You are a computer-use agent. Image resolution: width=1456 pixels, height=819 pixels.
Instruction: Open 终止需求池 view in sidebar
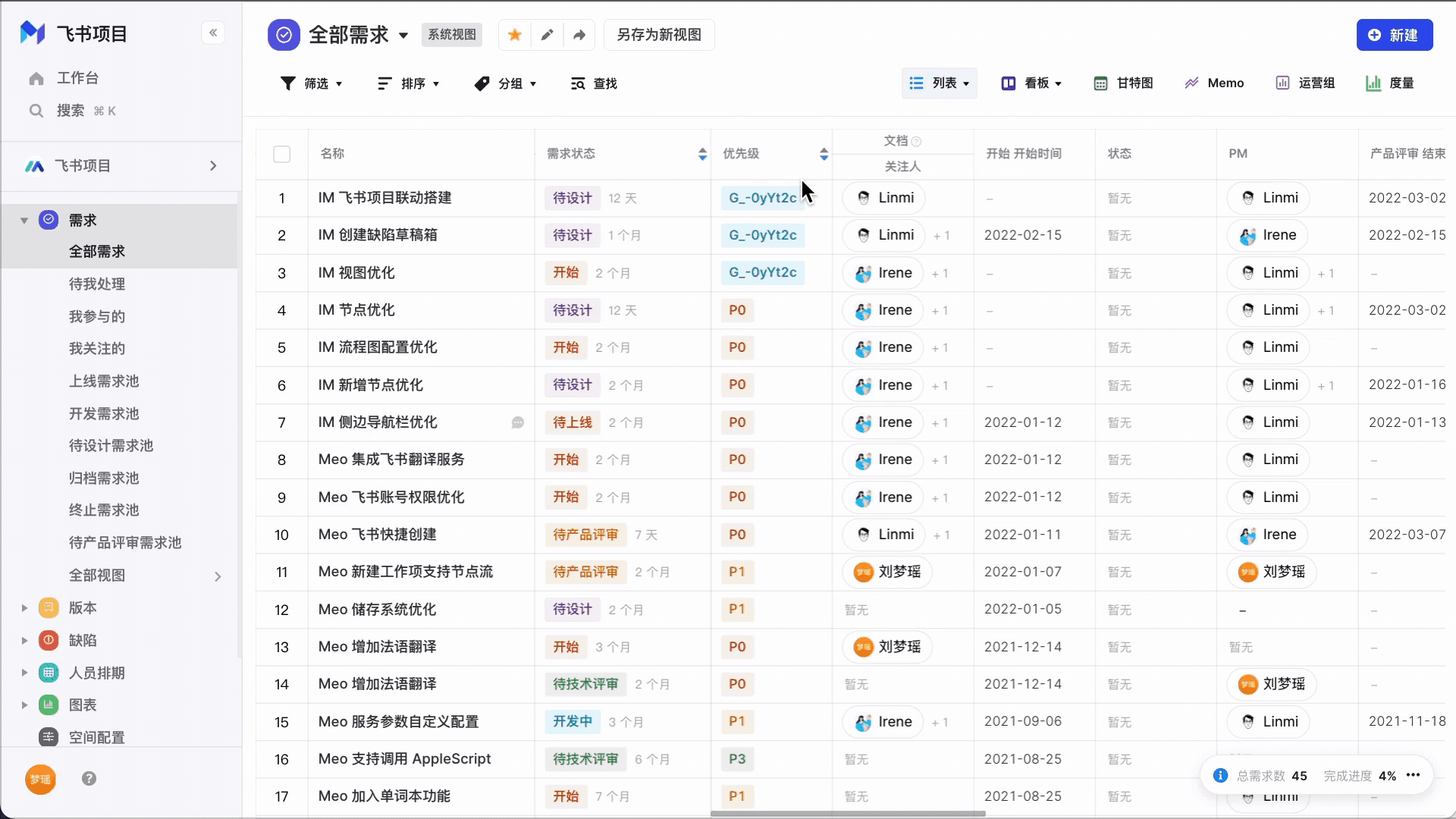104,510
